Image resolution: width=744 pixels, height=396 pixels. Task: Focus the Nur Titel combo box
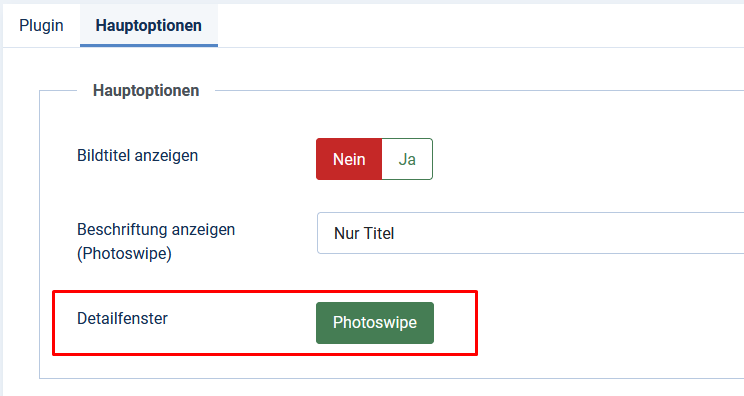pyautogui.click(x=530, y=233)
